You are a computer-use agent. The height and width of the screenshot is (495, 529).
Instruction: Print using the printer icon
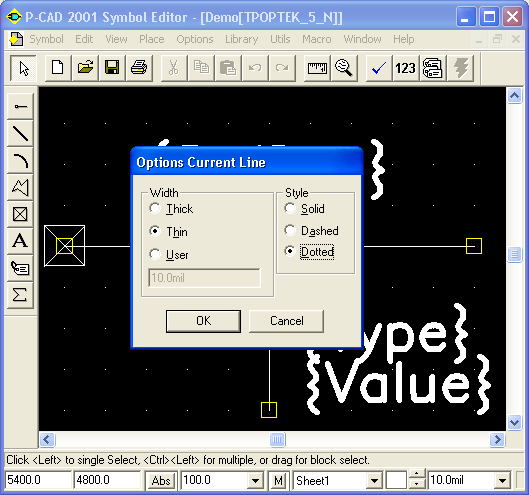click(139, 68)
